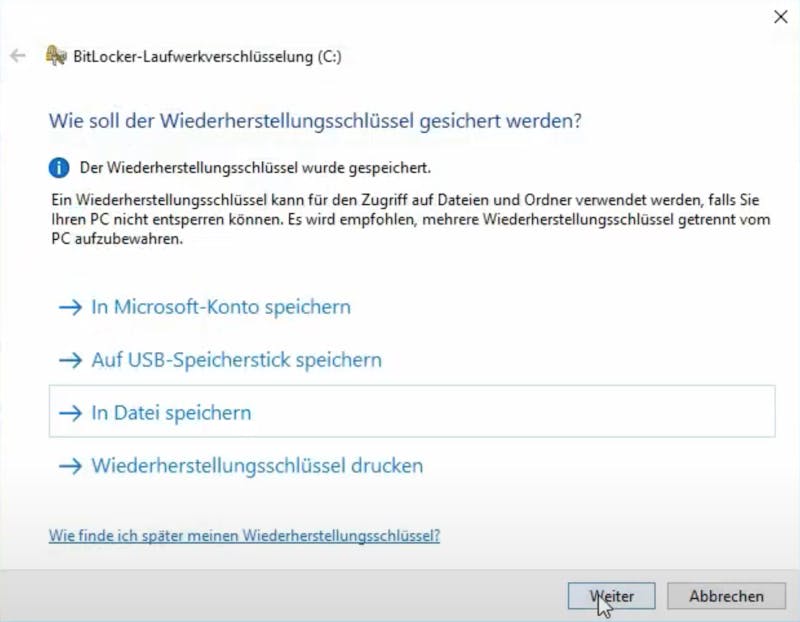
Task: Click the arrow icon beside In Datei speichern
Action: click(x=70, y=413)
